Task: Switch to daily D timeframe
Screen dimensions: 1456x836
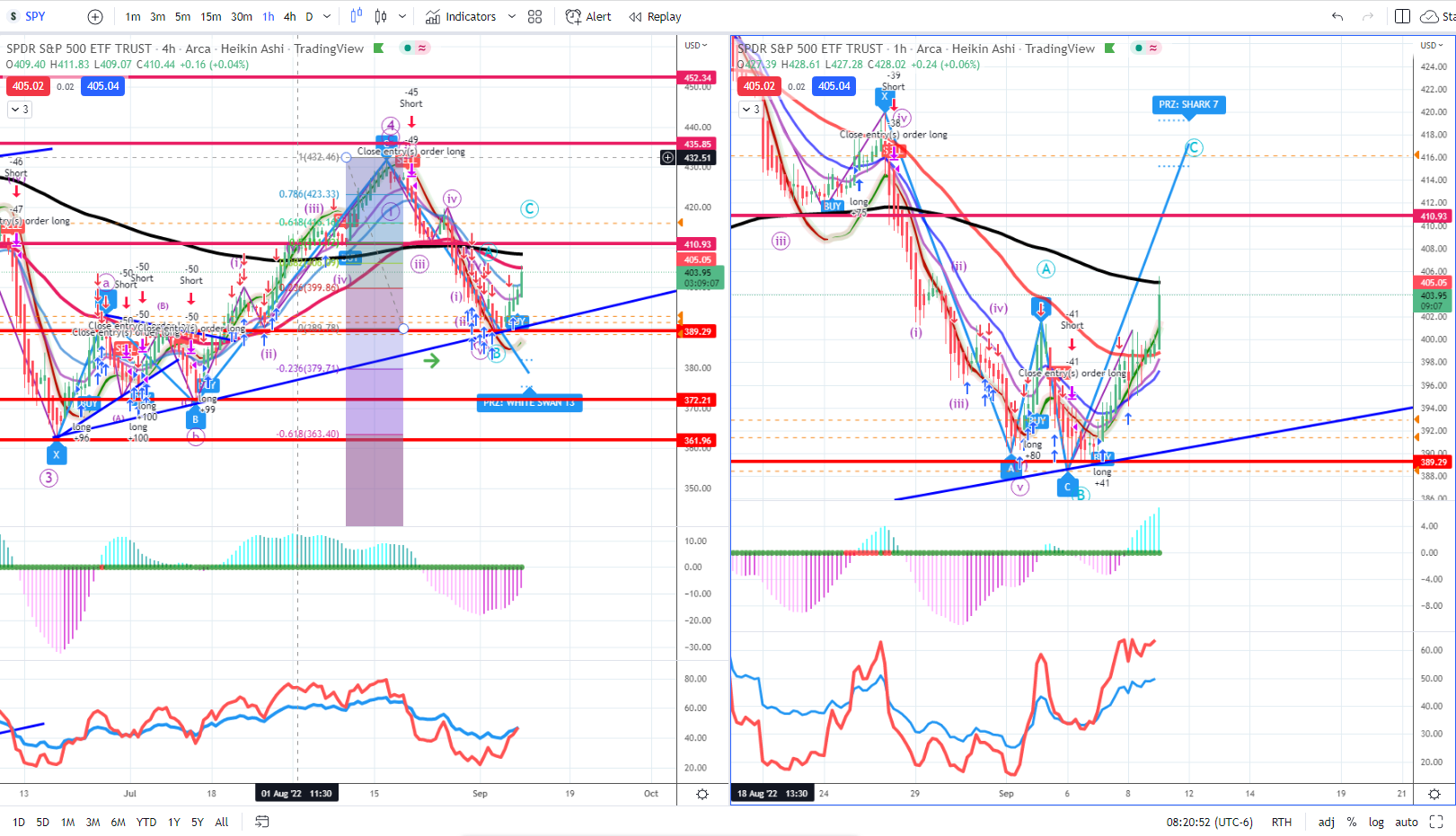Action: pos(310,16)
